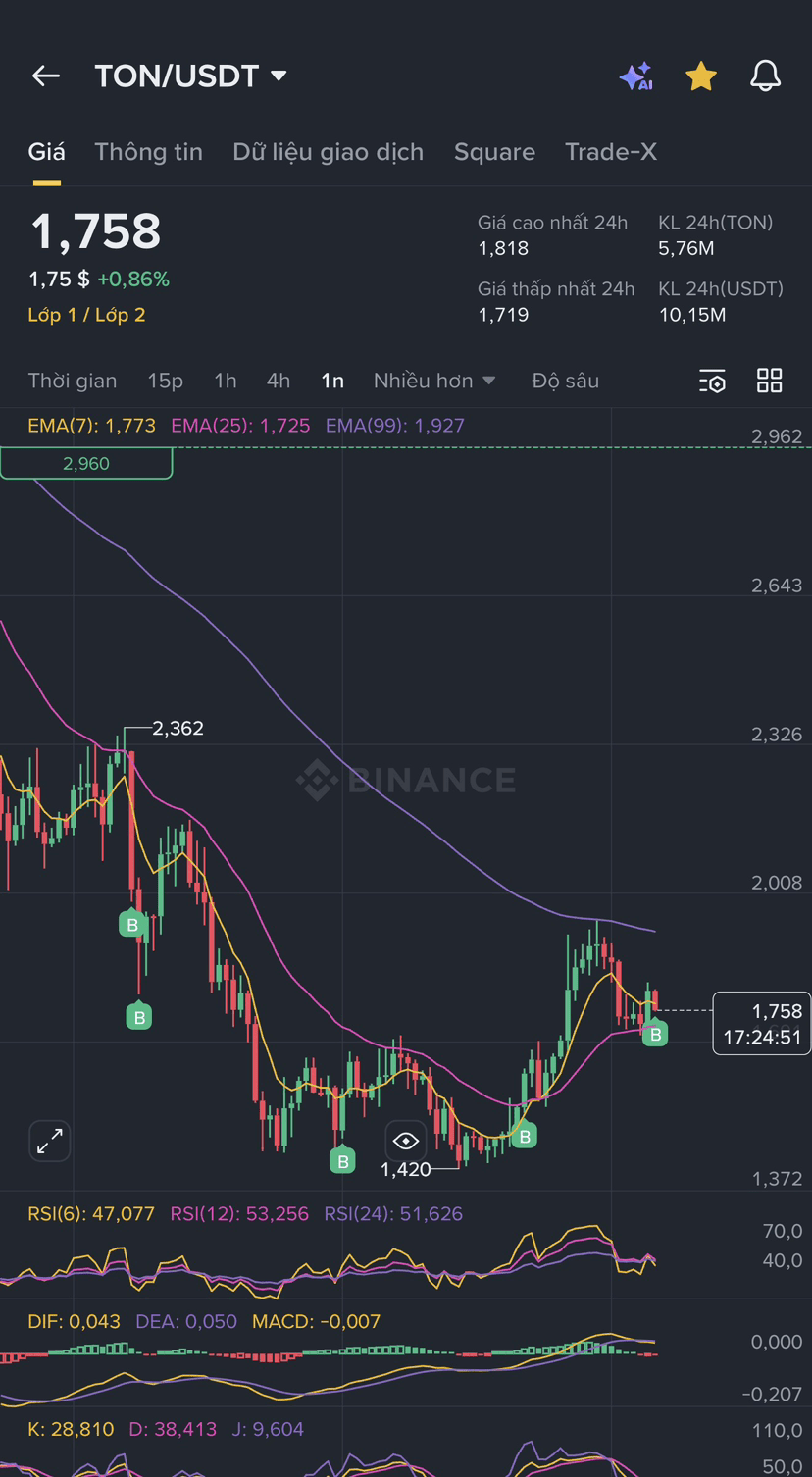
Task: Toggle the eye visibility icon on chart
Action: click(x=405, y=1141)
